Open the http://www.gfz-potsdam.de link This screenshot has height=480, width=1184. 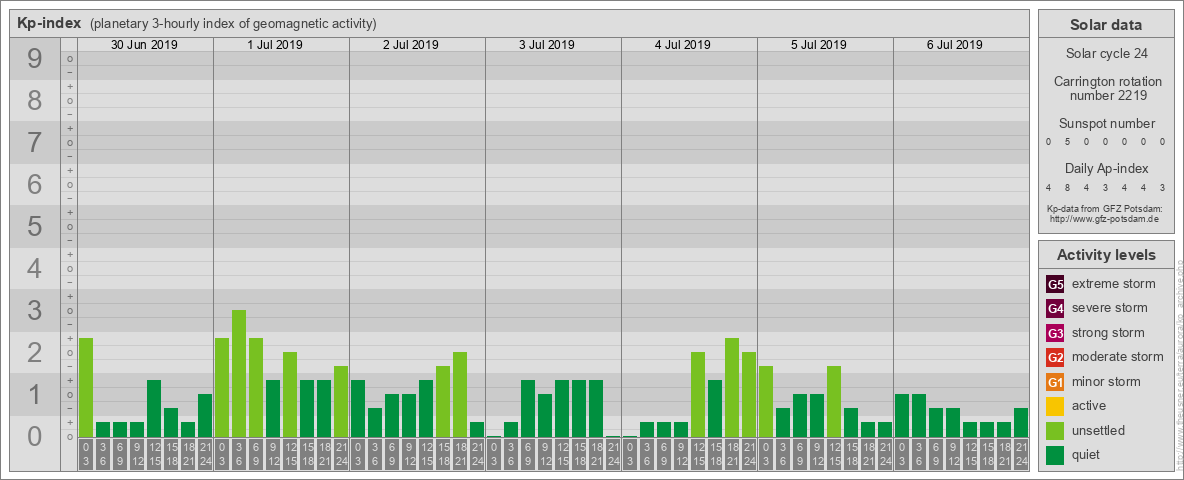pyautogui.click(x=1104, y=219)
